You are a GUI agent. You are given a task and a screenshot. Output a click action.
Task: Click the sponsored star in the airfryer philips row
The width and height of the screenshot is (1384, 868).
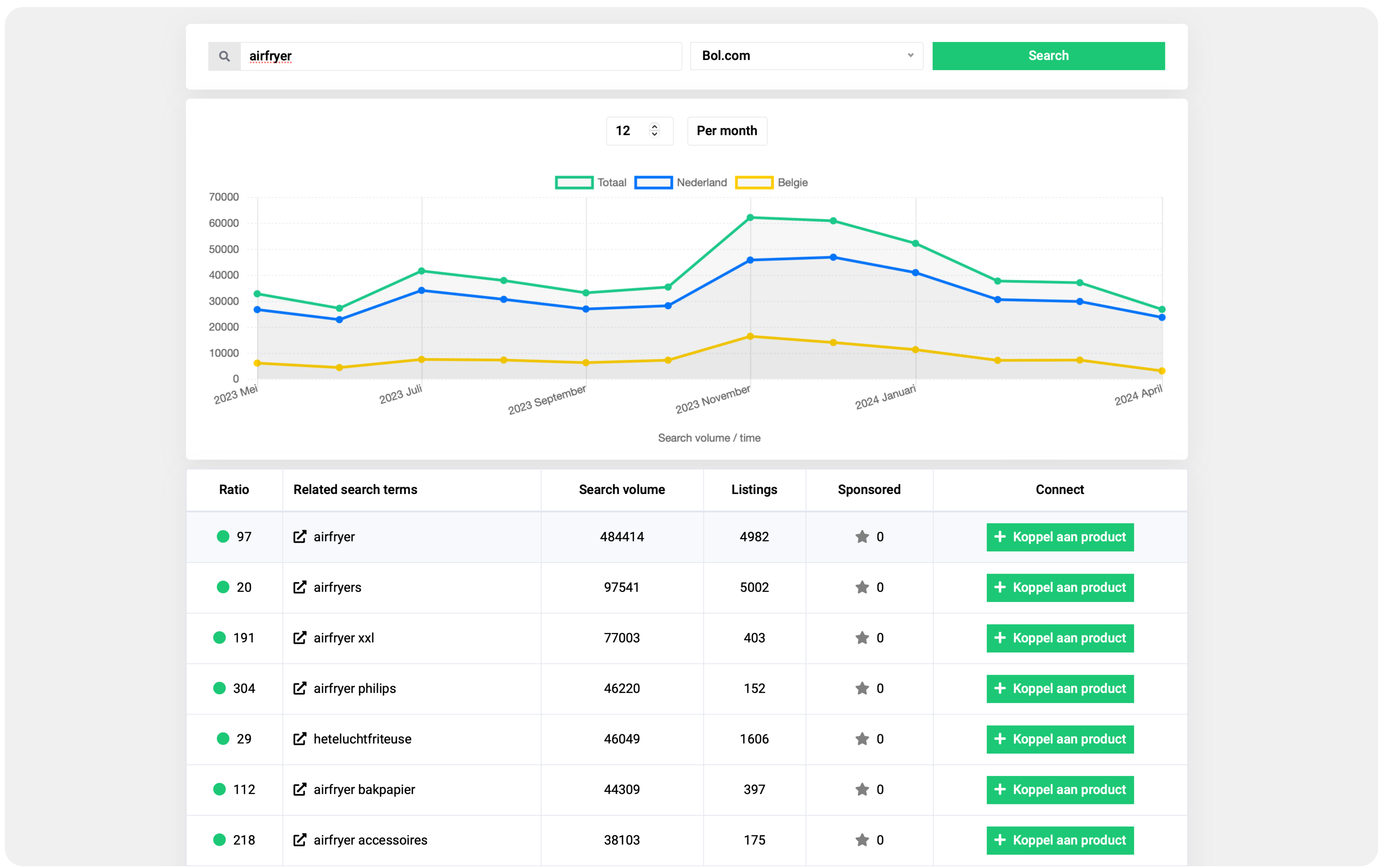coord(862,688)
